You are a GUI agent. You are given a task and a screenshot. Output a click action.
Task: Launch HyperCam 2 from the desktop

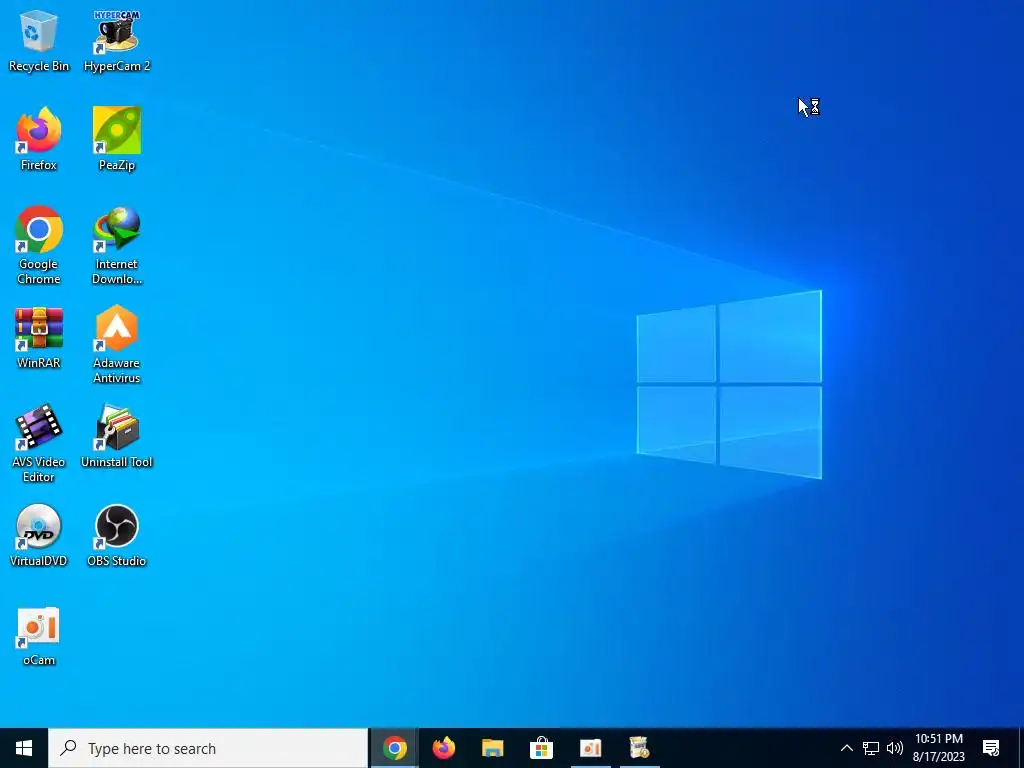(x=117, y=40)
